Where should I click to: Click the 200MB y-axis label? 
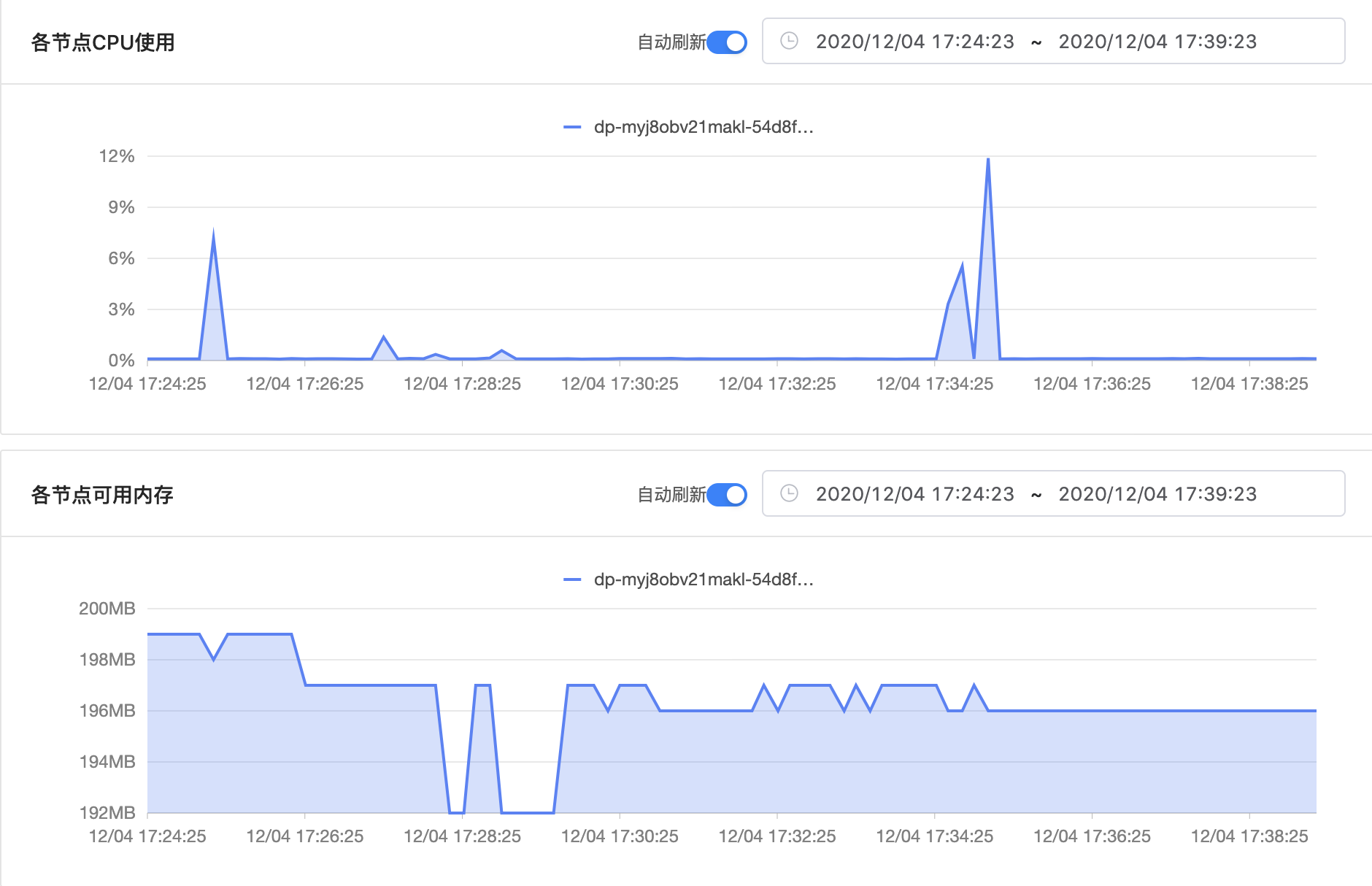coord(107,609)
